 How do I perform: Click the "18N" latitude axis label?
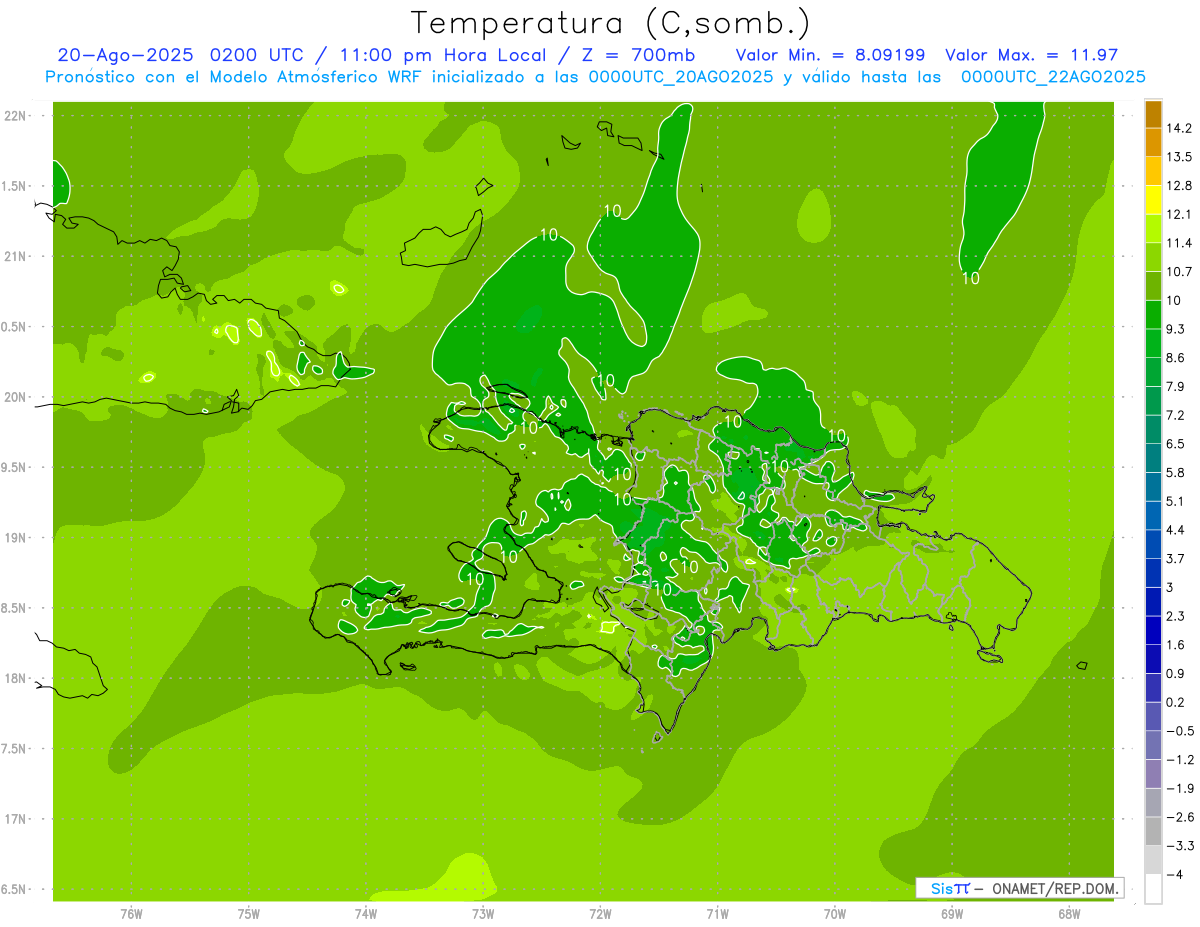(15, 678)
